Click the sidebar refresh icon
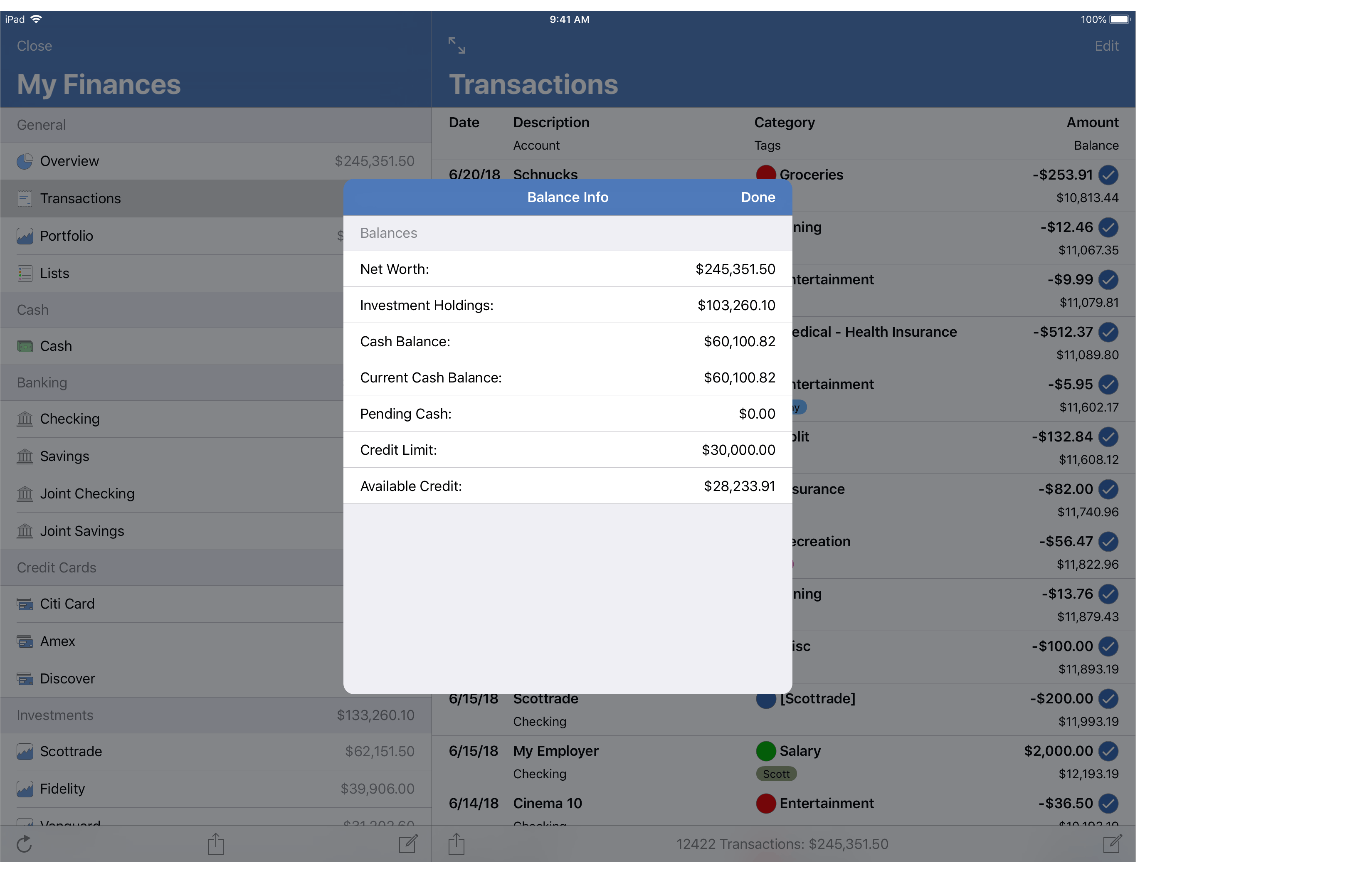Viewport: 1372px width, 873px height. pyautogui.click(x=24, y=844)
